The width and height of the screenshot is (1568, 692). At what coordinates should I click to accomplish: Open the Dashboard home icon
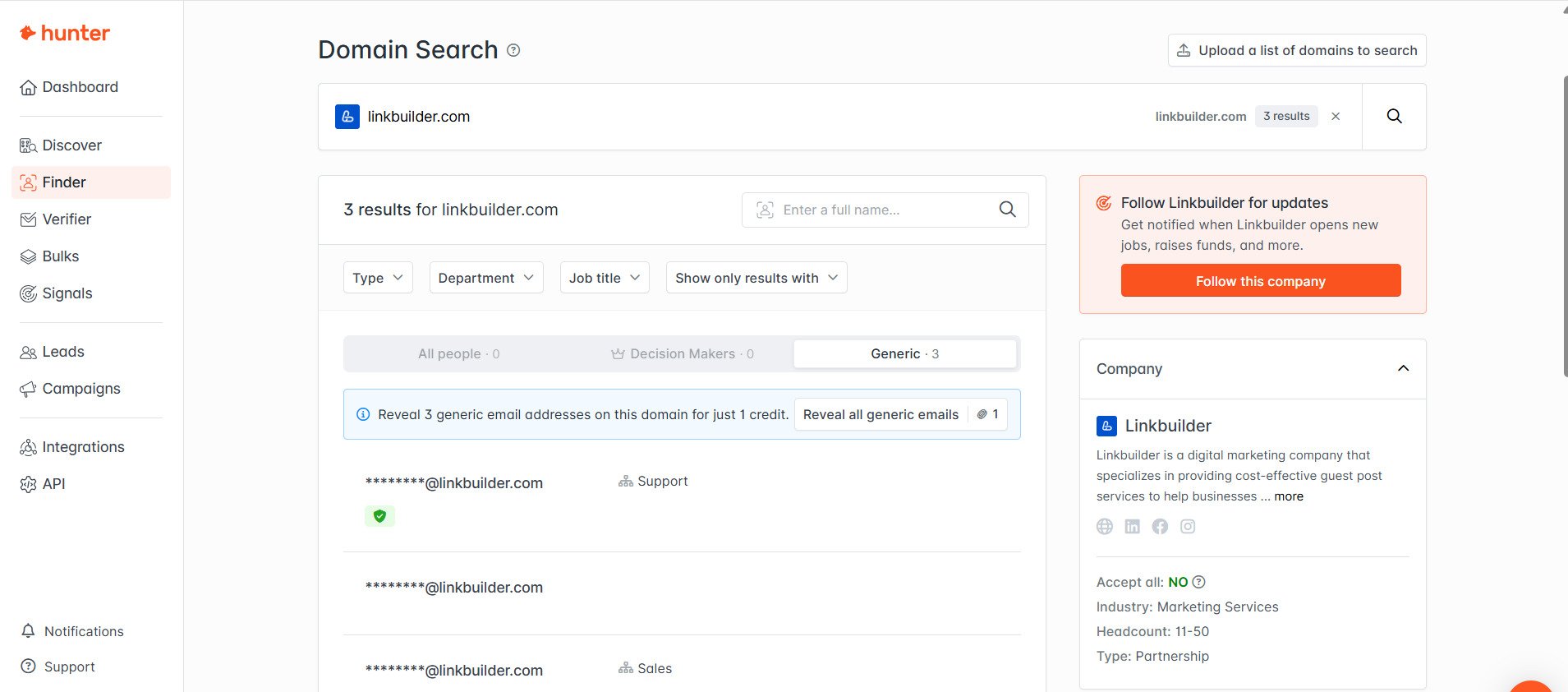coord(28,87)
